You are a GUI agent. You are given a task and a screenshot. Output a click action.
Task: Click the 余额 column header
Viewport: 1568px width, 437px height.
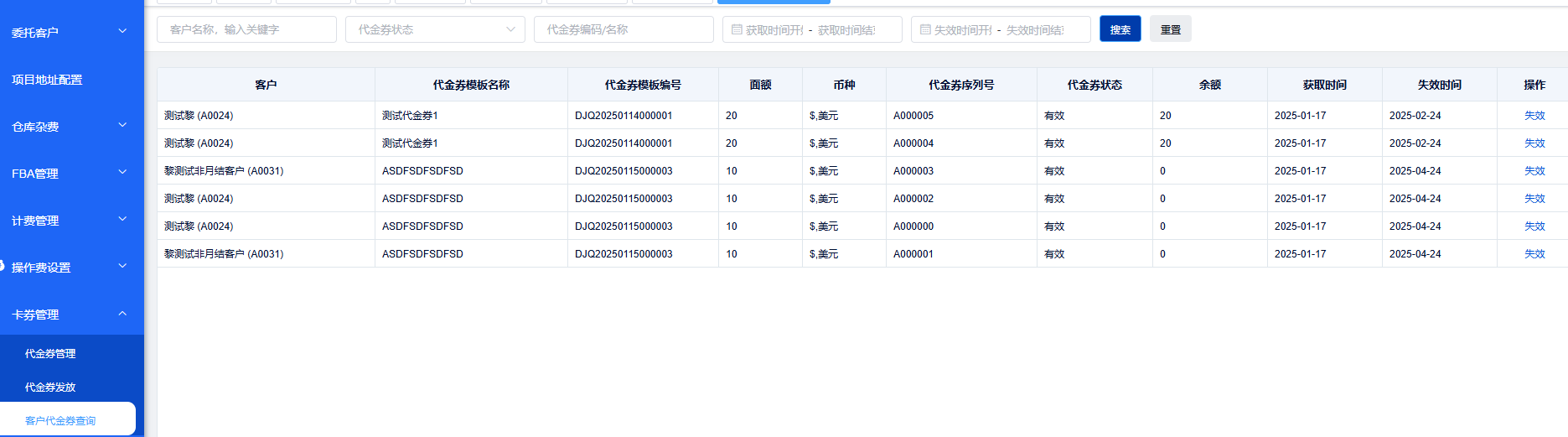pos(1210,85)
